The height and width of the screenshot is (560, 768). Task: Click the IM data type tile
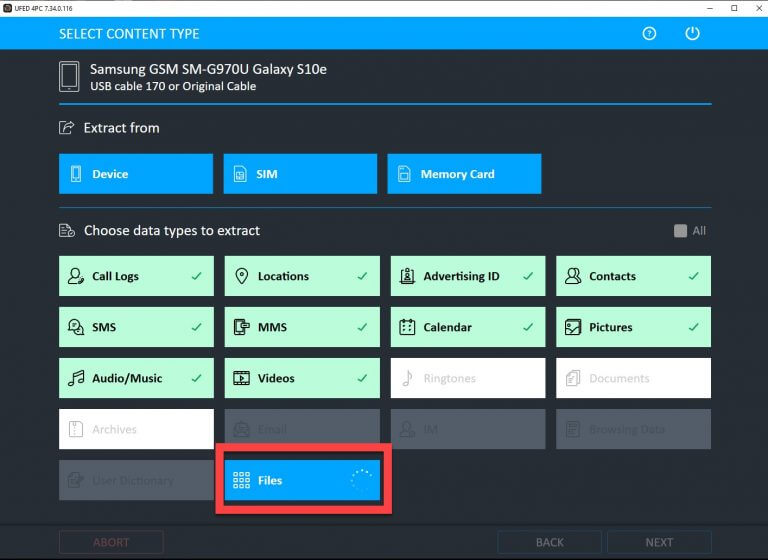click(x=468, y=429)
